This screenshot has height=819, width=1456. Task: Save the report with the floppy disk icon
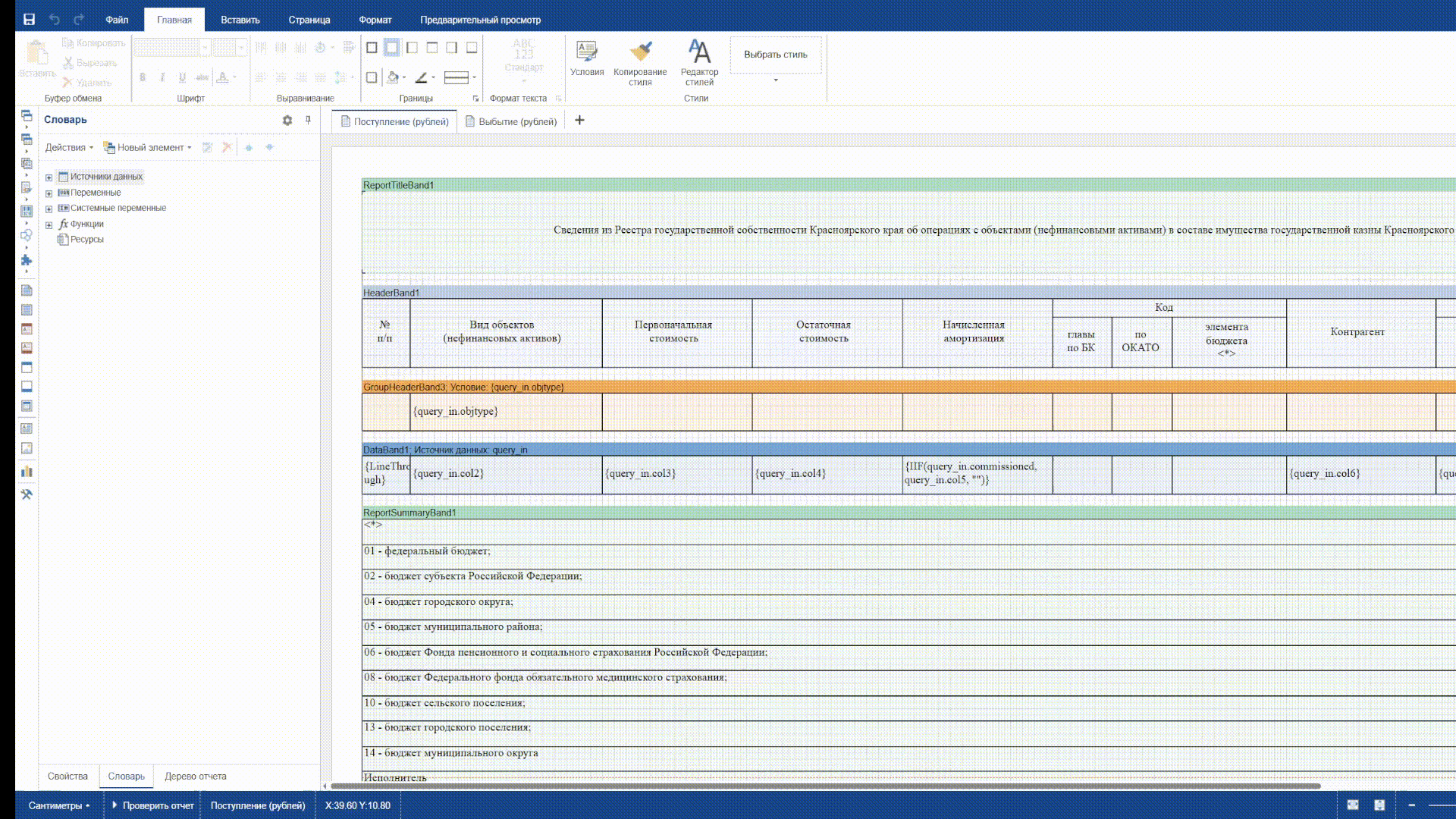coord(29,20)
